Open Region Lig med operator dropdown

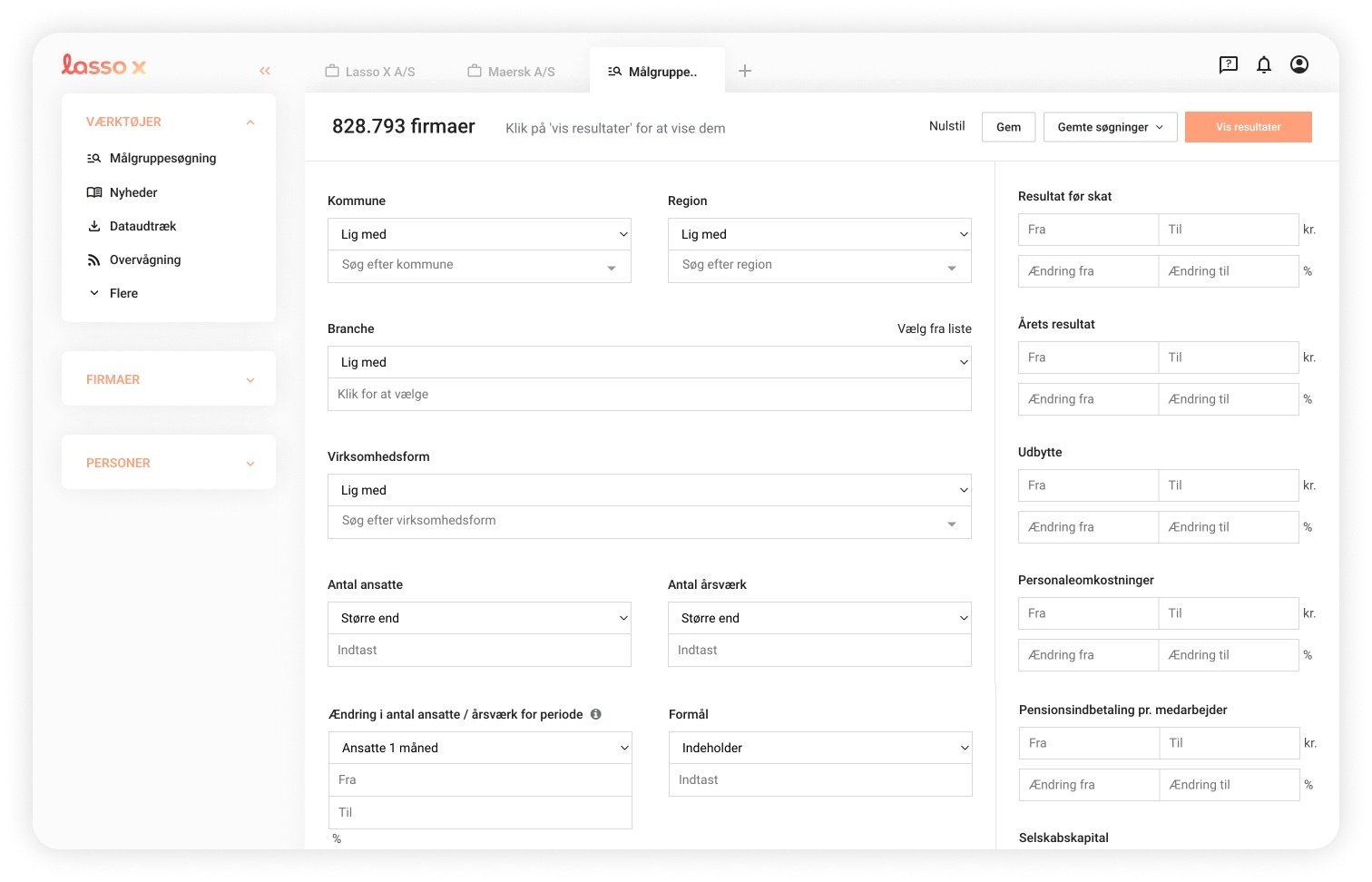(819, 234)
